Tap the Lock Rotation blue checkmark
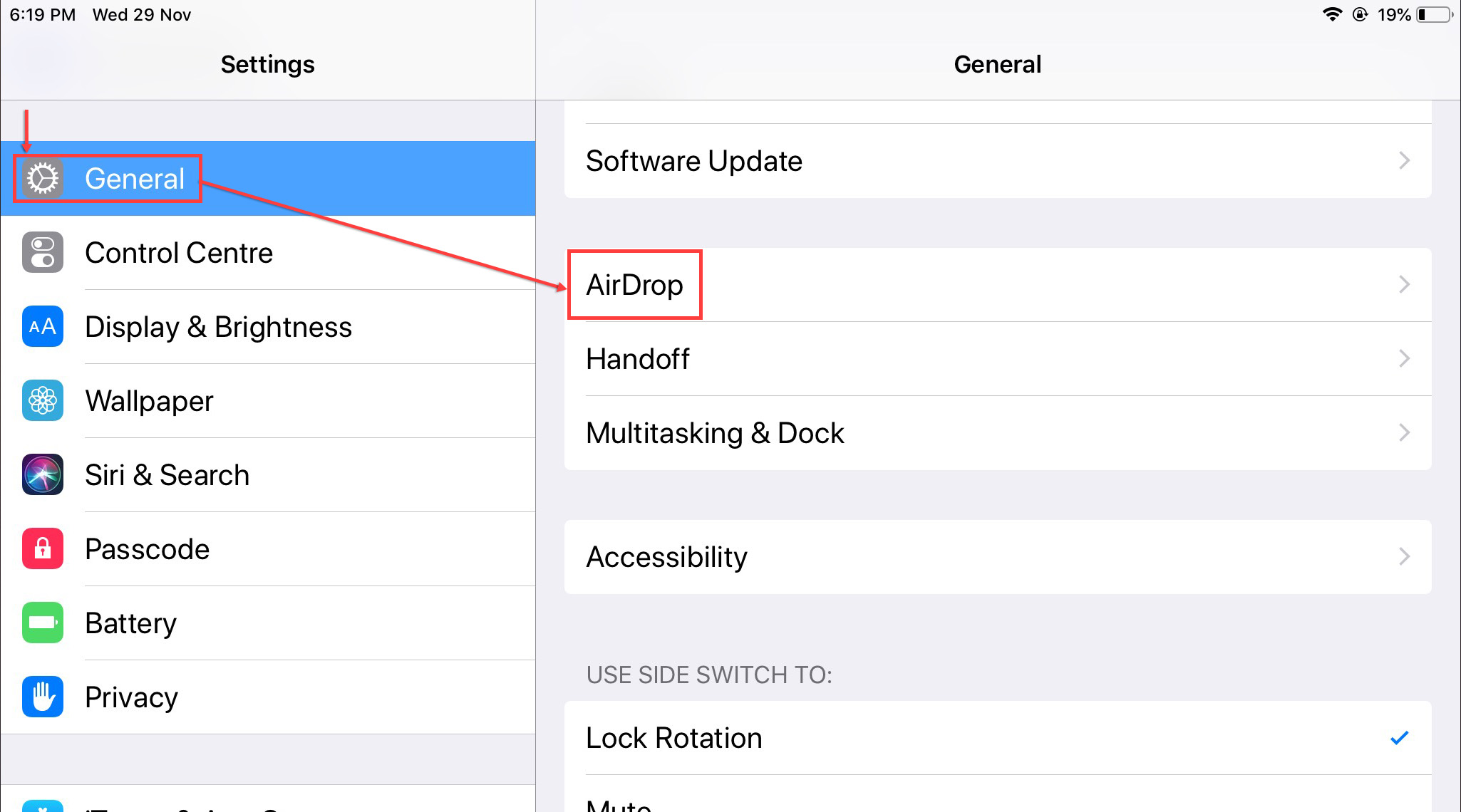 pos(1400,738)
